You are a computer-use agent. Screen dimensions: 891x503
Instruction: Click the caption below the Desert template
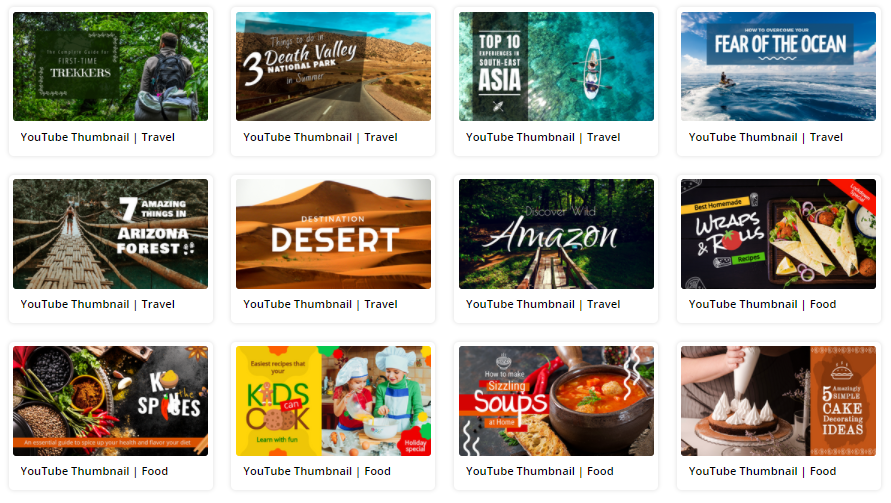(320, 304)
